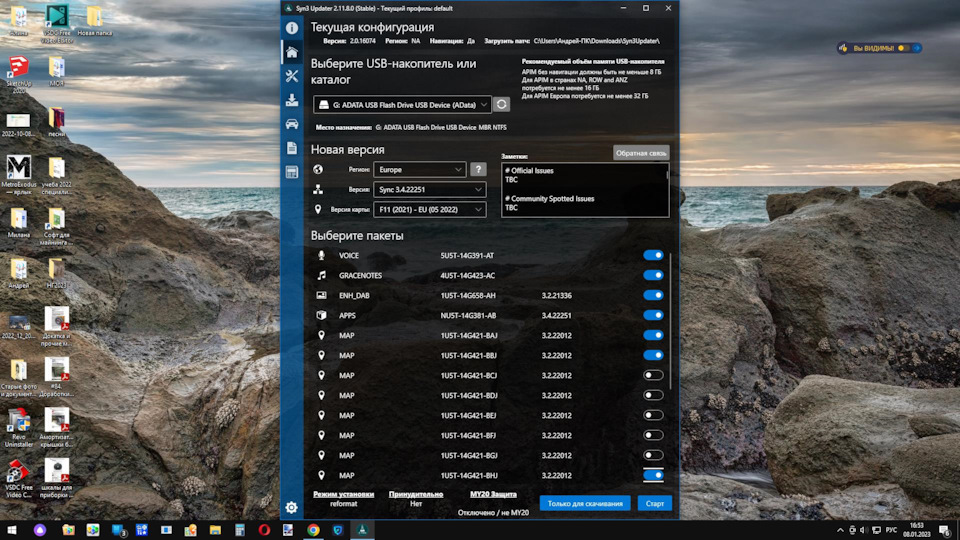960x540 pixels.
Task: Click the taskbar clock showing 16:53
Action: [x=916, y=530]
